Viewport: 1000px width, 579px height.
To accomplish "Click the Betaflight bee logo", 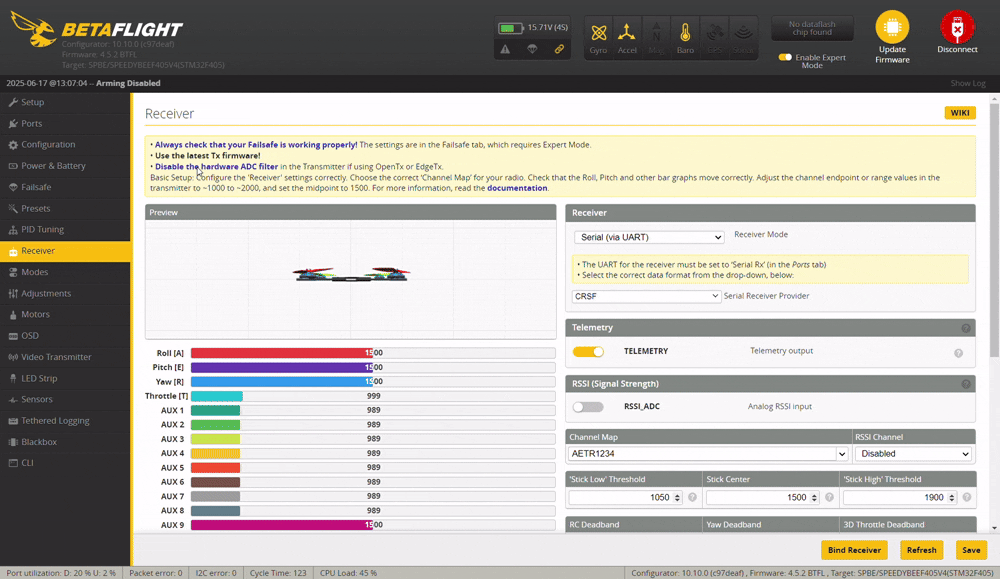I will click(x=34, y=29).
